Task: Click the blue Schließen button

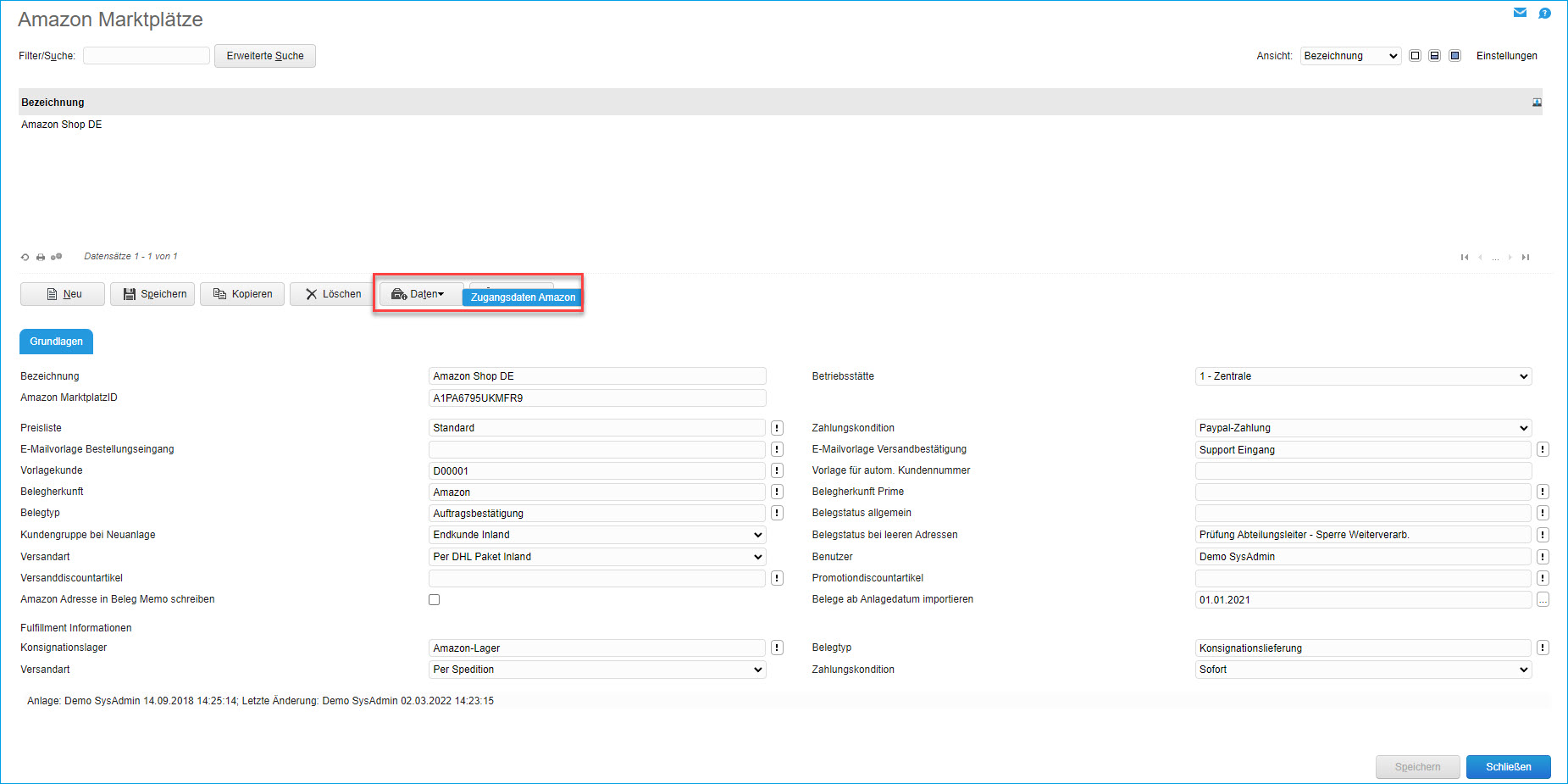Action: click(1509, 767)
